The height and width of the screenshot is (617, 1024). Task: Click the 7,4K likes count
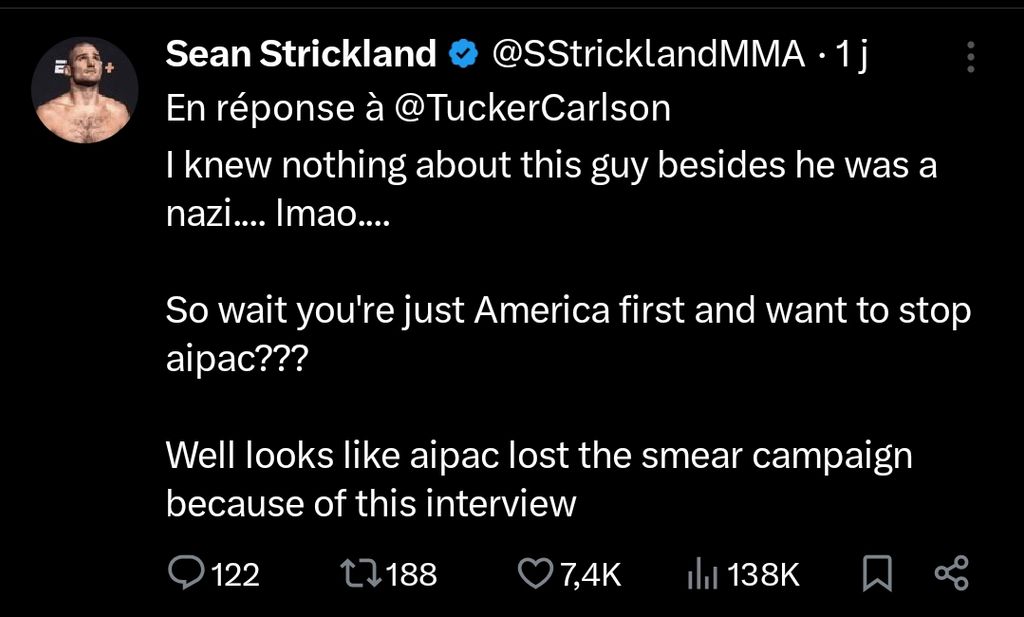(591, 575)
